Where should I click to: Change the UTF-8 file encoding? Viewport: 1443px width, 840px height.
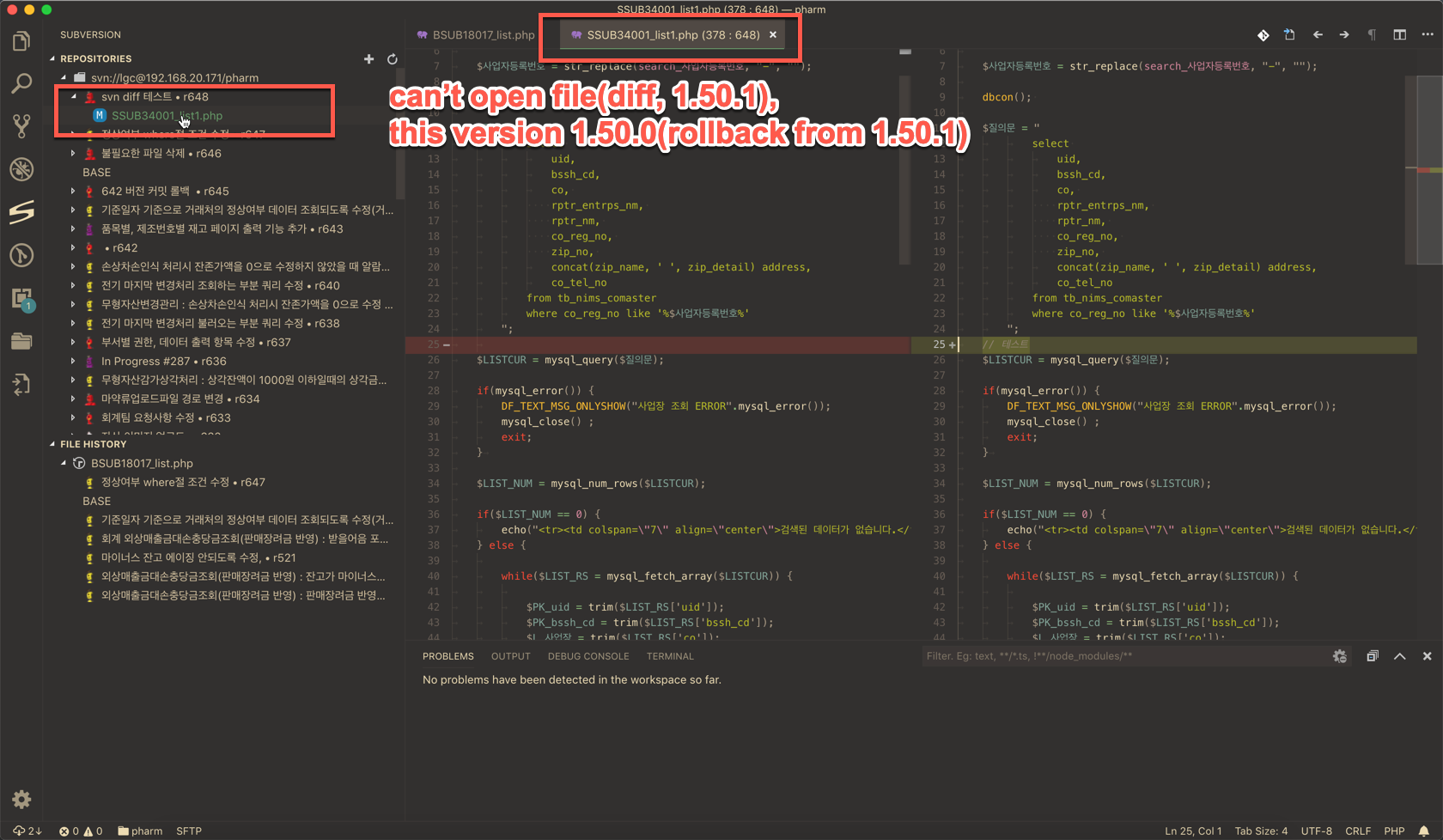click(x=1317, y=831)
